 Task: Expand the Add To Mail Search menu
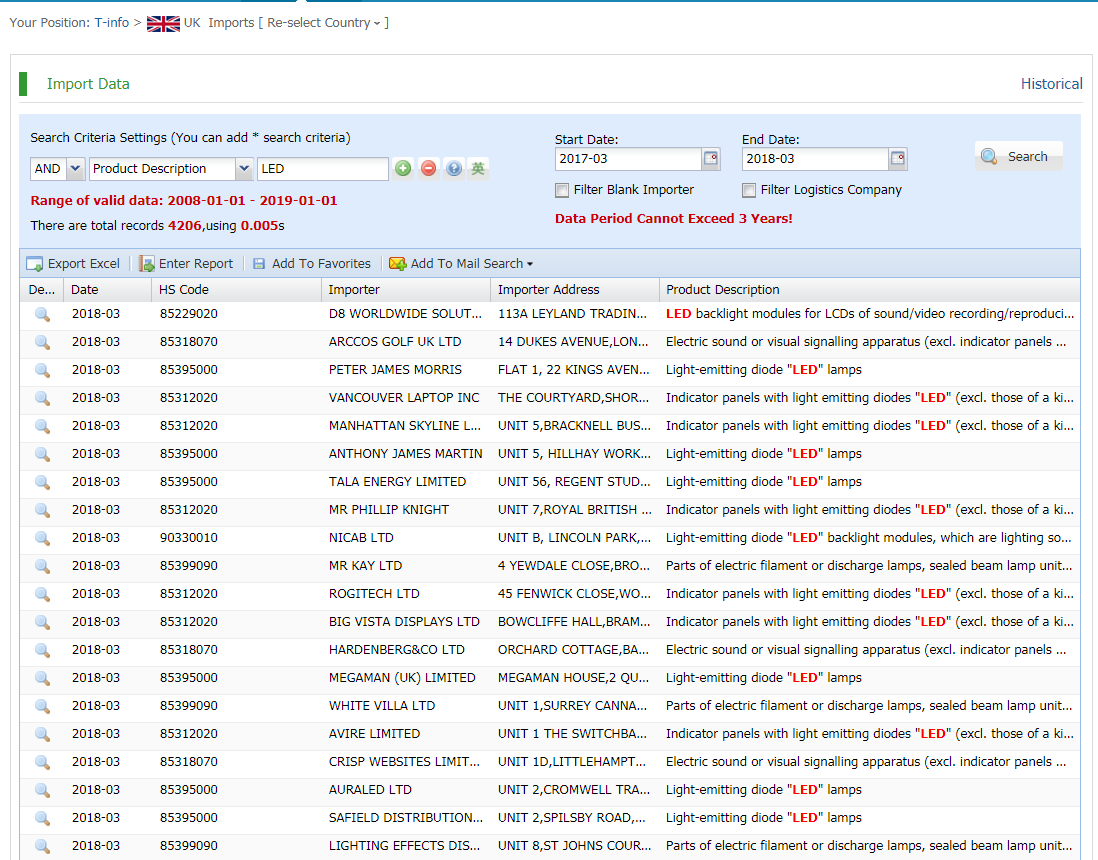pyautogui.click(x=461, y=264)
